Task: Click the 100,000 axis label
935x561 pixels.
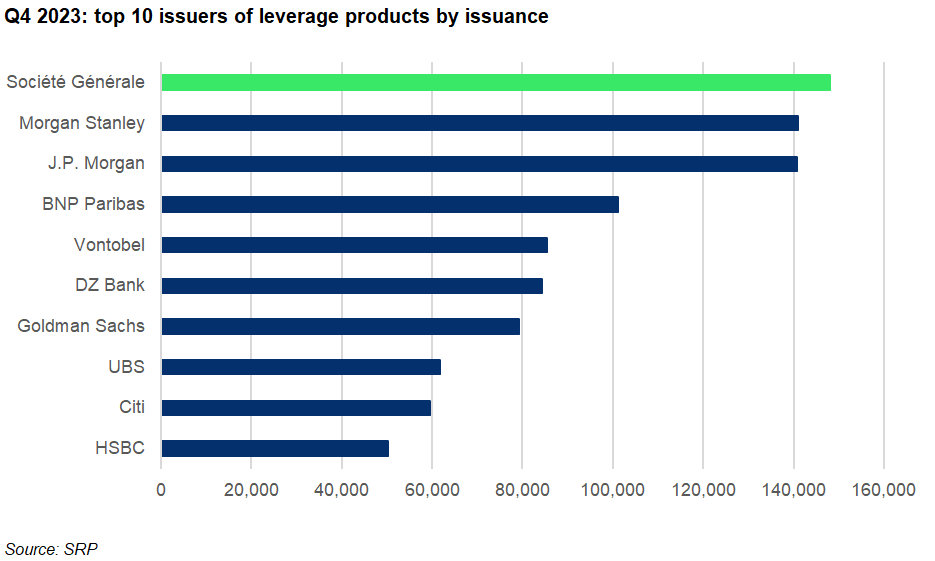Action: 613,490
